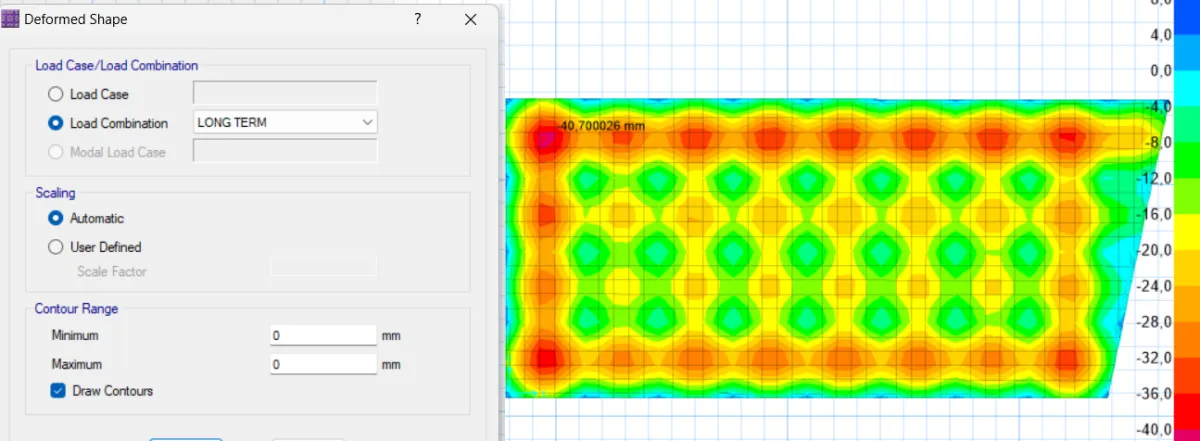This screenshot has height=441, width=1200.
Task: Open the LONG TERM load combination dropdown
Action: coord(285,122)
